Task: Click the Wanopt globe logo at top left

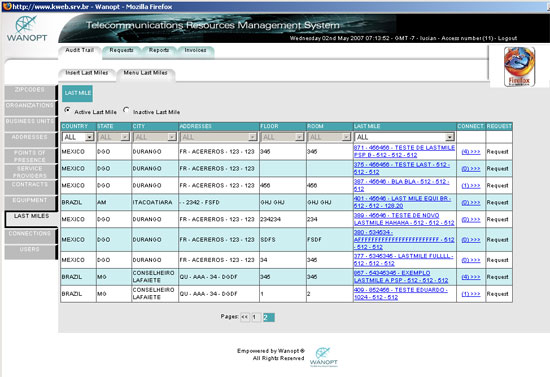Action: coord(27,29)
